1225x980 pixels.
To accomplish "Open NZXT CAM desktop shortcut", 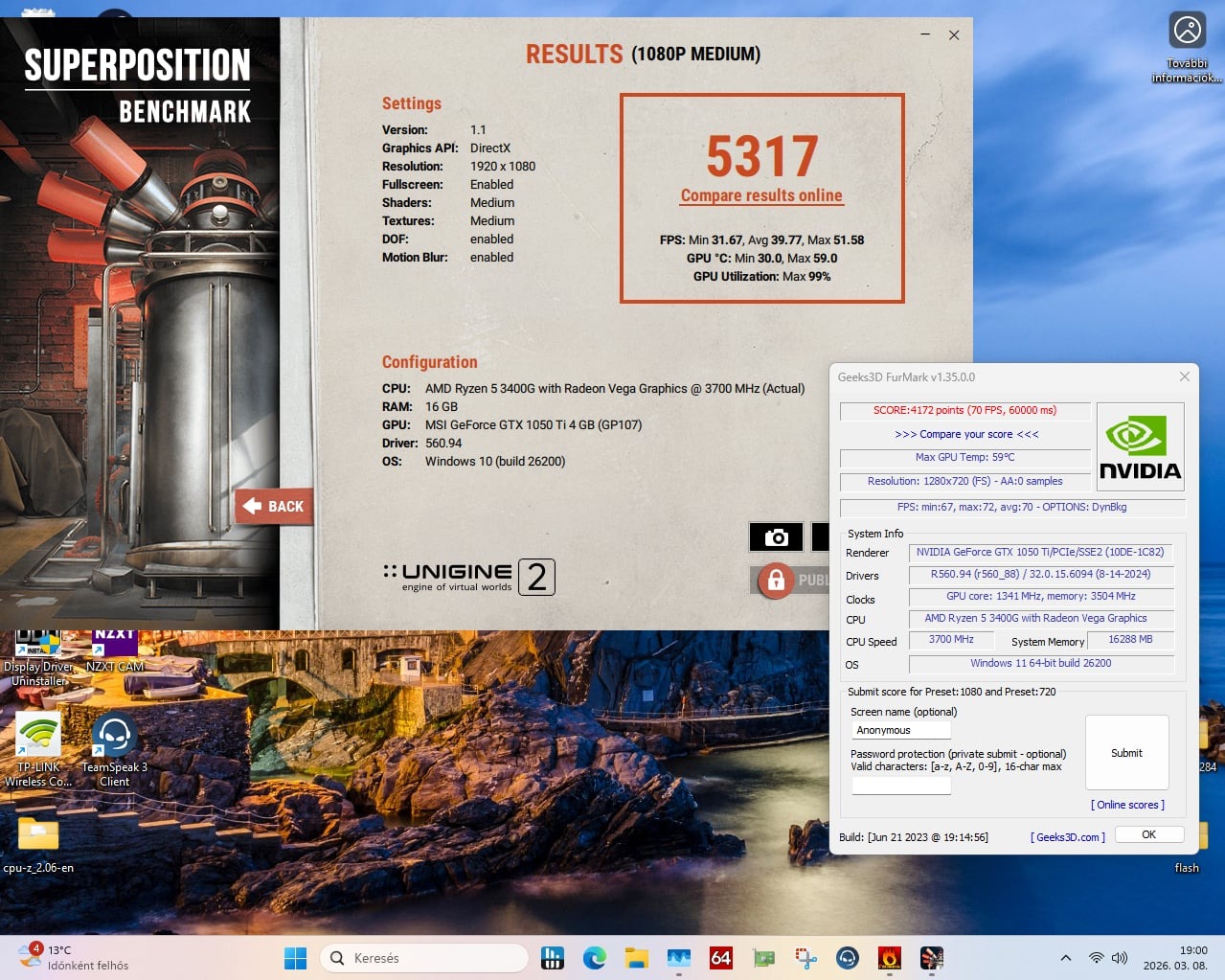I will 115,651.
